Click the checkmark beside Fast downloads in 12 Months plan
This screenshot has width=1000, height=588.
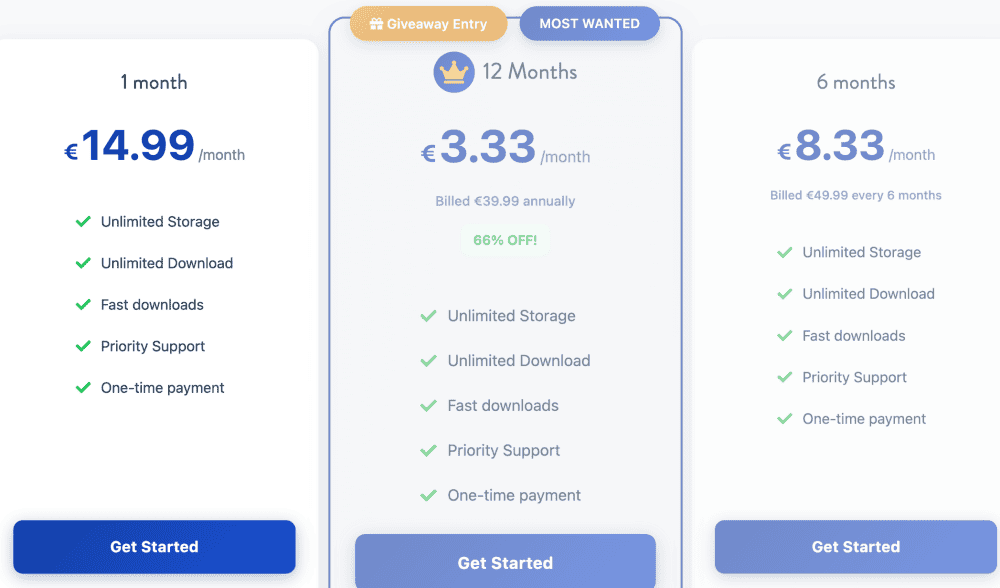click(428, 405)
